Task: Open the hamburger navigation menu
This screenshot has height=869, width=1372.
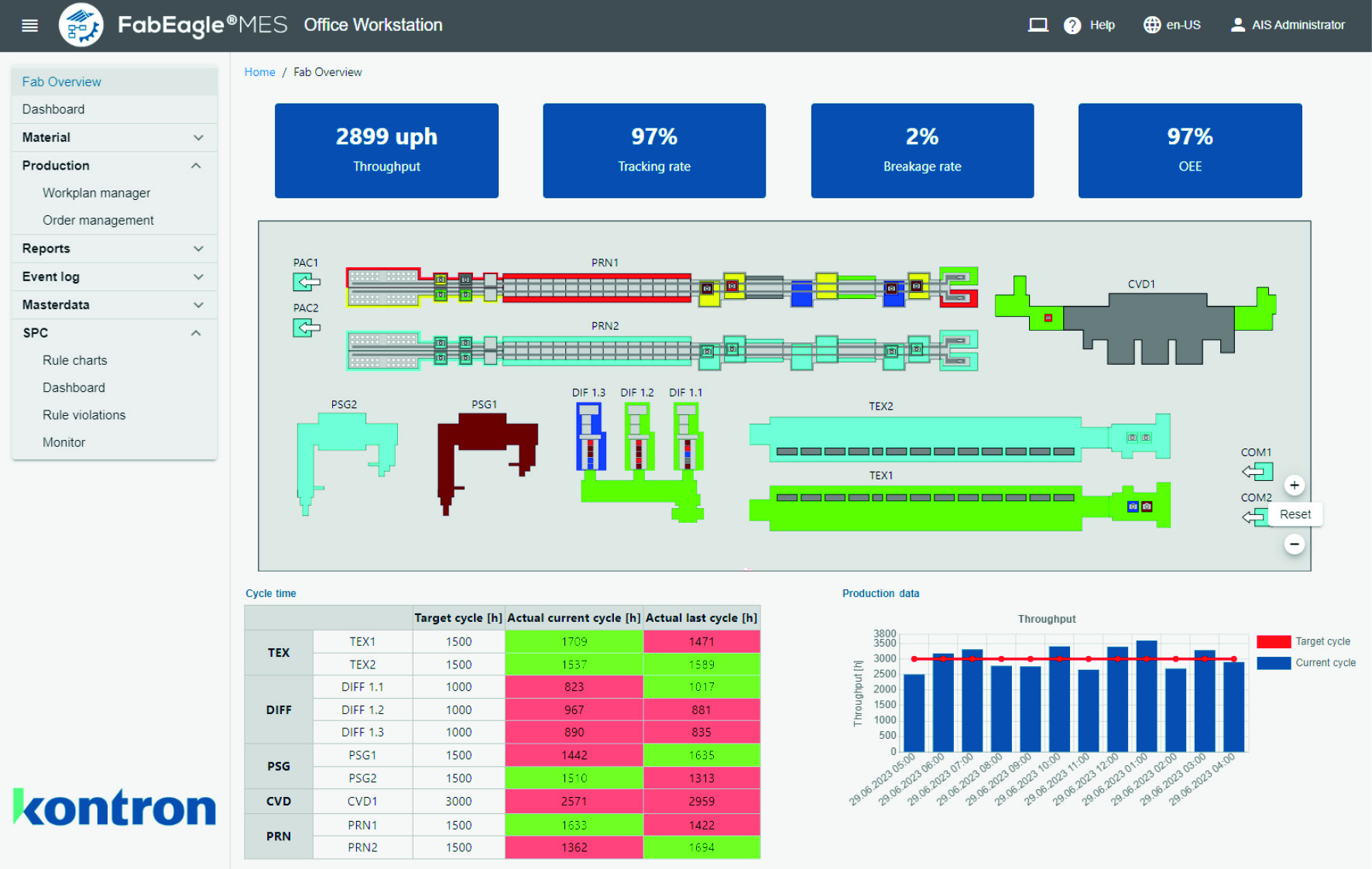Action: point(29,26)
